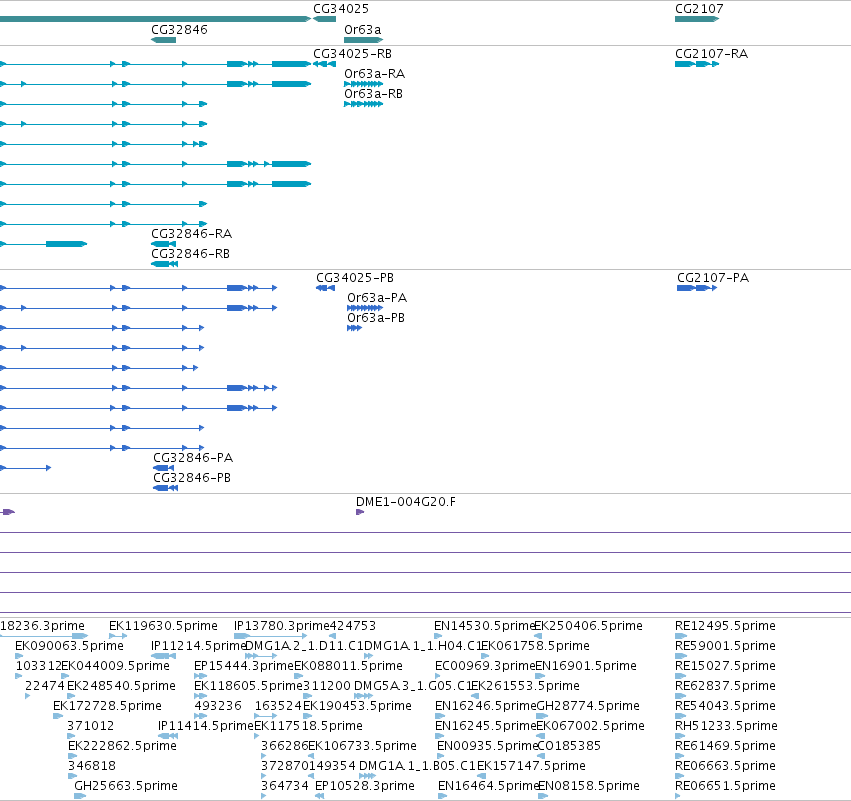Screen dimensions: 851x801
Task: Click the EN00935.5prime EST label
Action: [x=487, y=747]
